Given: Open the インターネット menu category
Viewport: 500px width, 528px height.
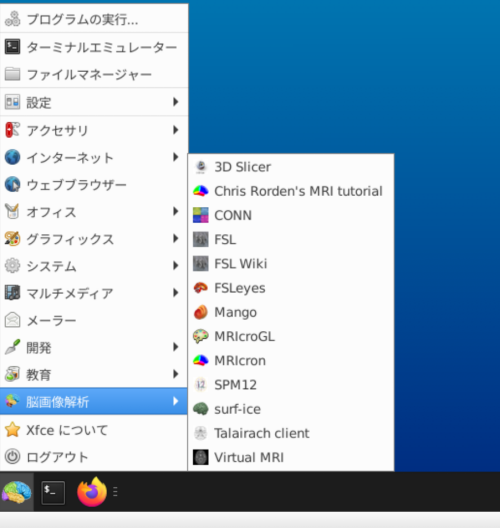Looking at the screenshot, I should pyautogui.click(x=94, y=157).
